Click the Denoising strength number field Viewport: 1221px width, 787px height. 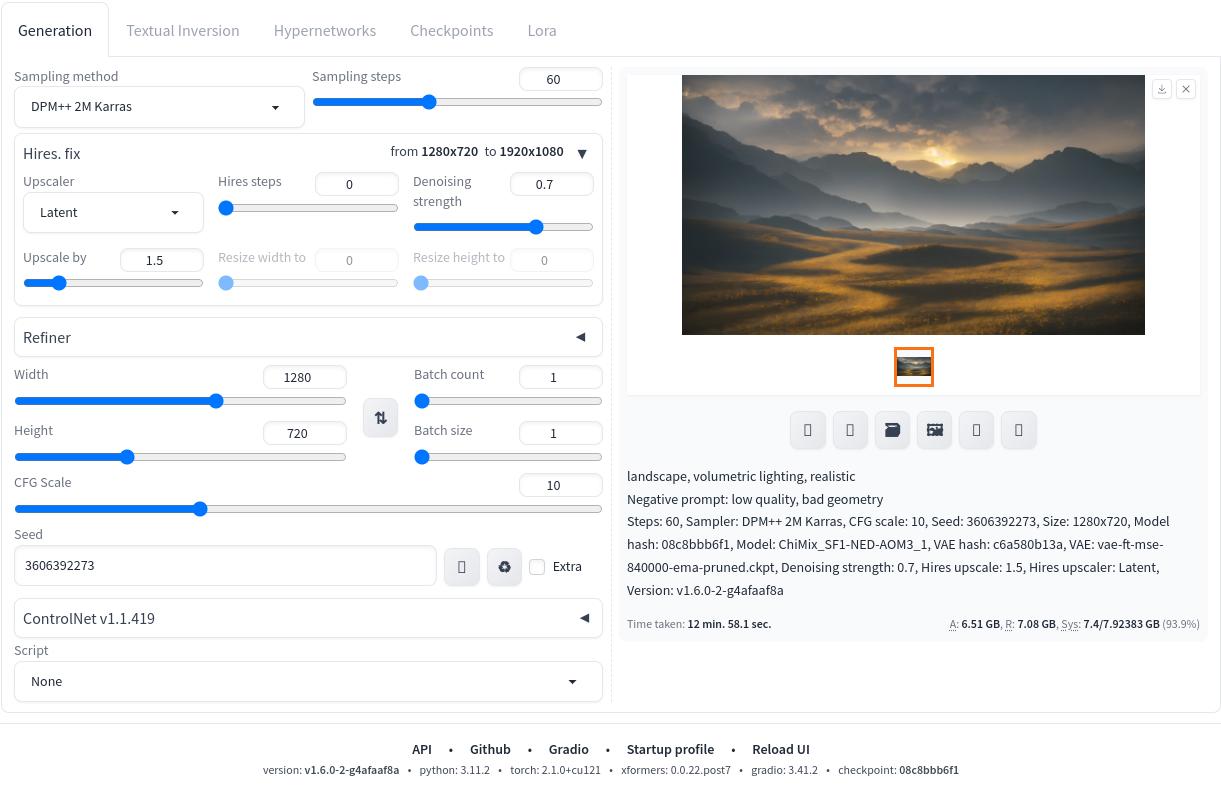coord(551,184)
